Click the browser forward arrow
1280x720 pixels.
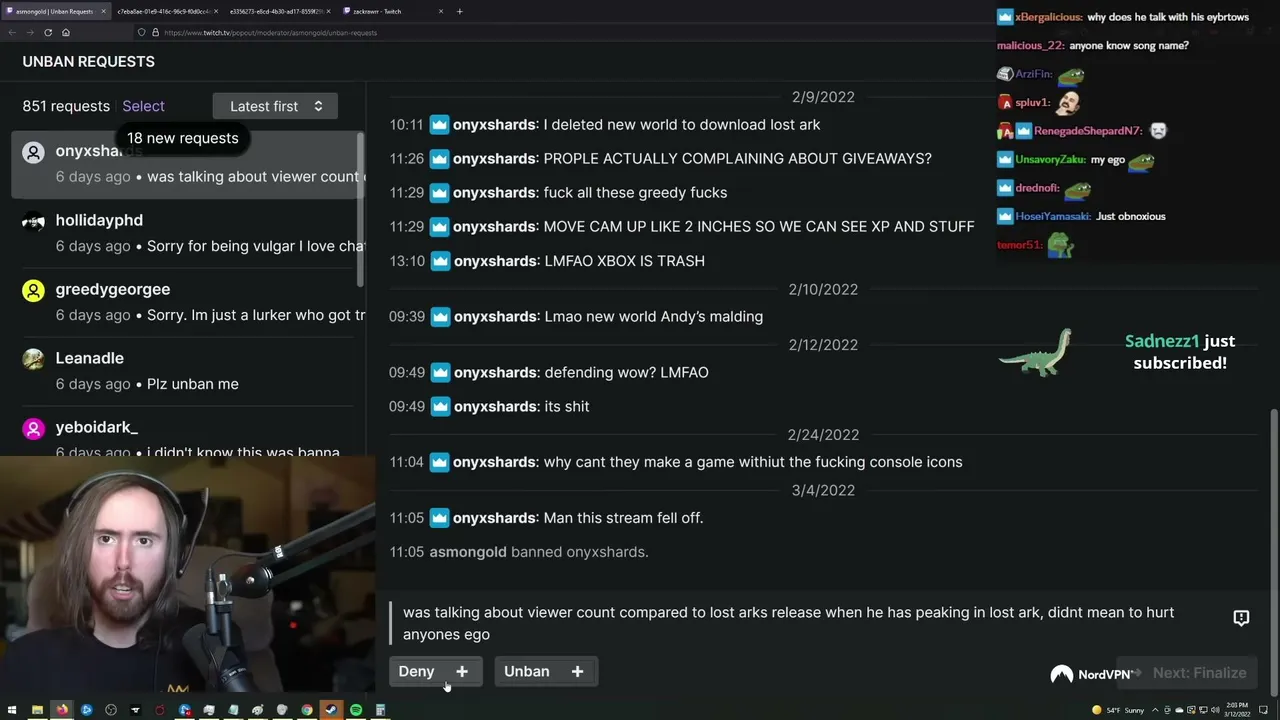tap(29, 32)
